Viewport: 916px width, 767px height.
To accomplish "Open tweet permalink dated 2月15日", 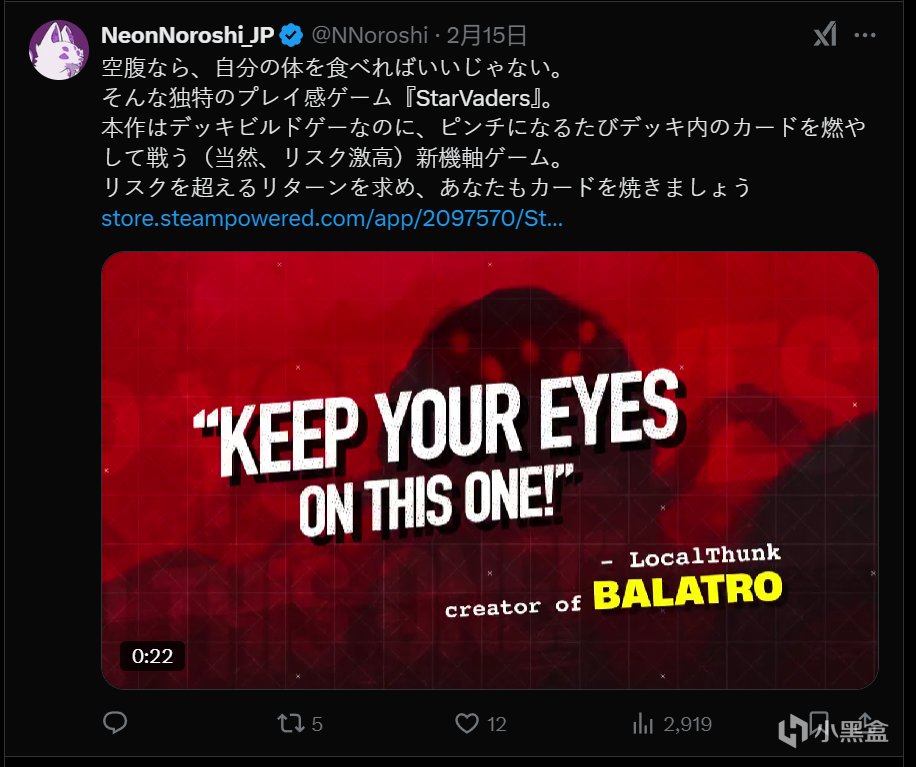I will pyautogui.click(x=487, y=35).
